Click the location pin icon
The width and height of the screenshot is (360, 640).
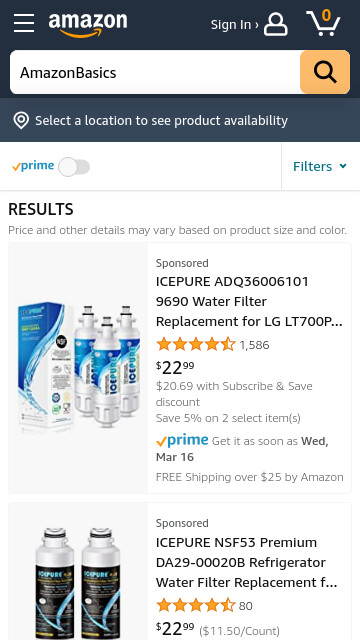pos(21,121)
